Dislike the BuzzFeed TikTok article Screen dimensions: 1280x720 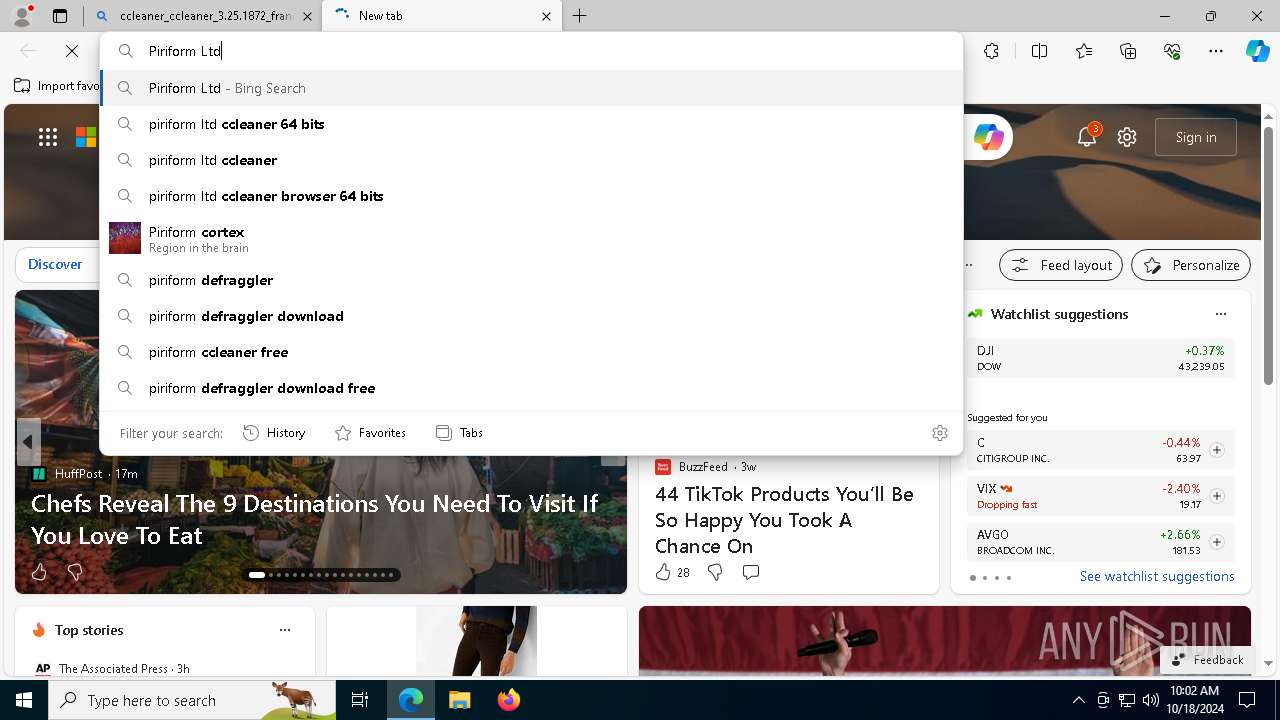[714, 572]
